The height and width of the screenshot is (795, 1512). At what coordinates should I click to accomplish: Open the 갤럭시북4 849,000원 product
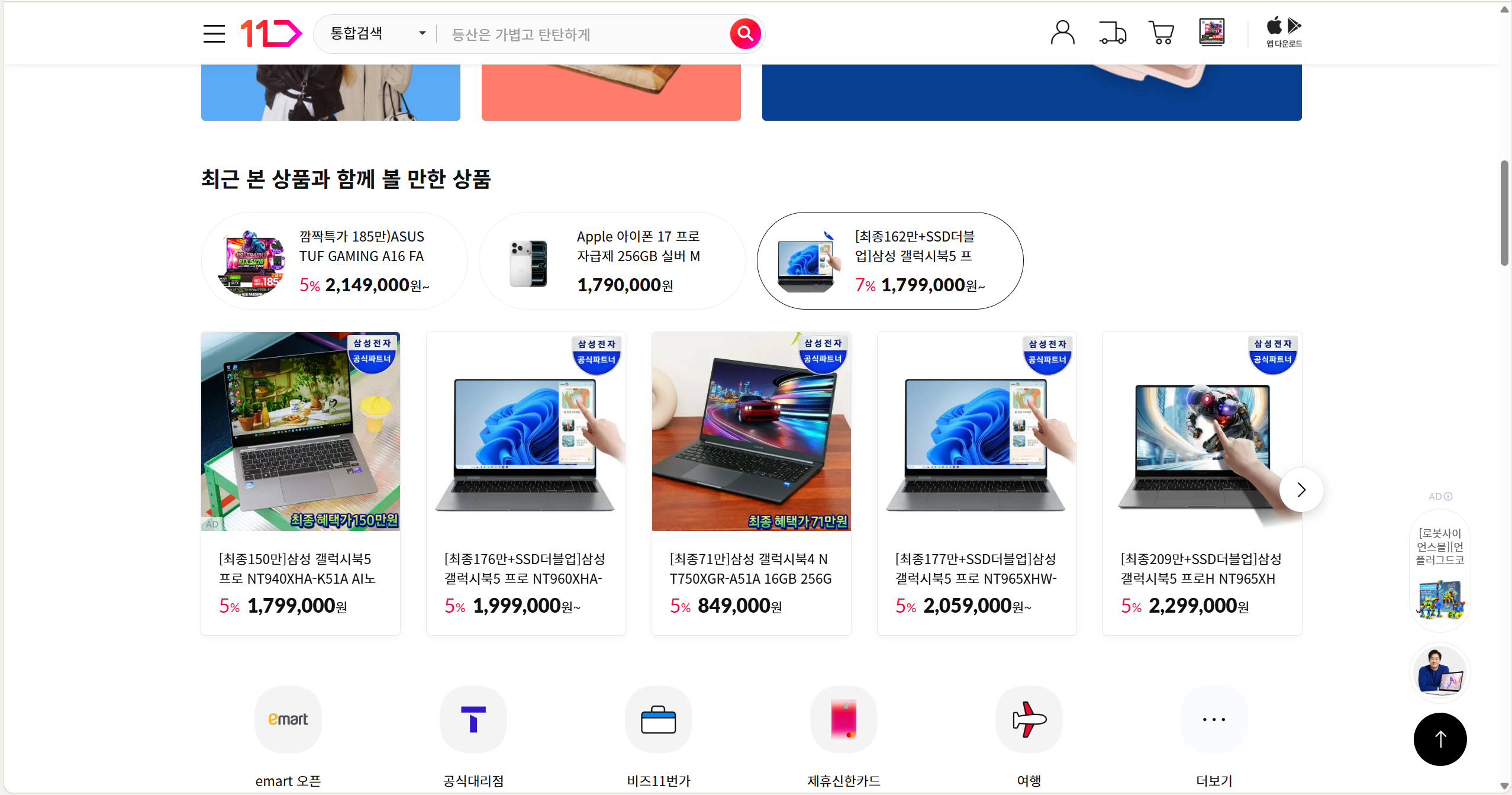click(x=751, y=483)
